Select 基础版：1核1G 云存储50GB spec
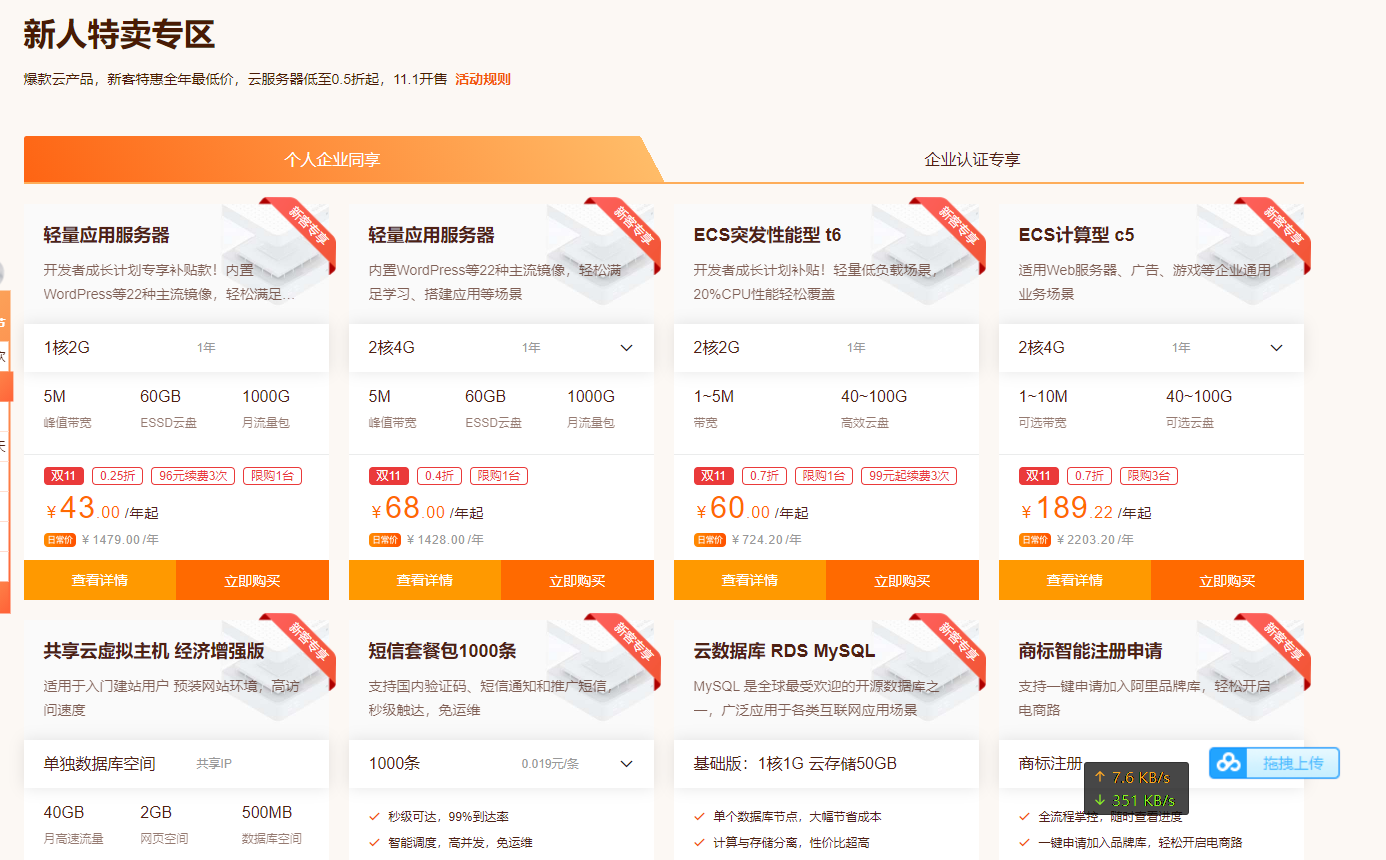1386x860 pixels. [x=826, y=764]
